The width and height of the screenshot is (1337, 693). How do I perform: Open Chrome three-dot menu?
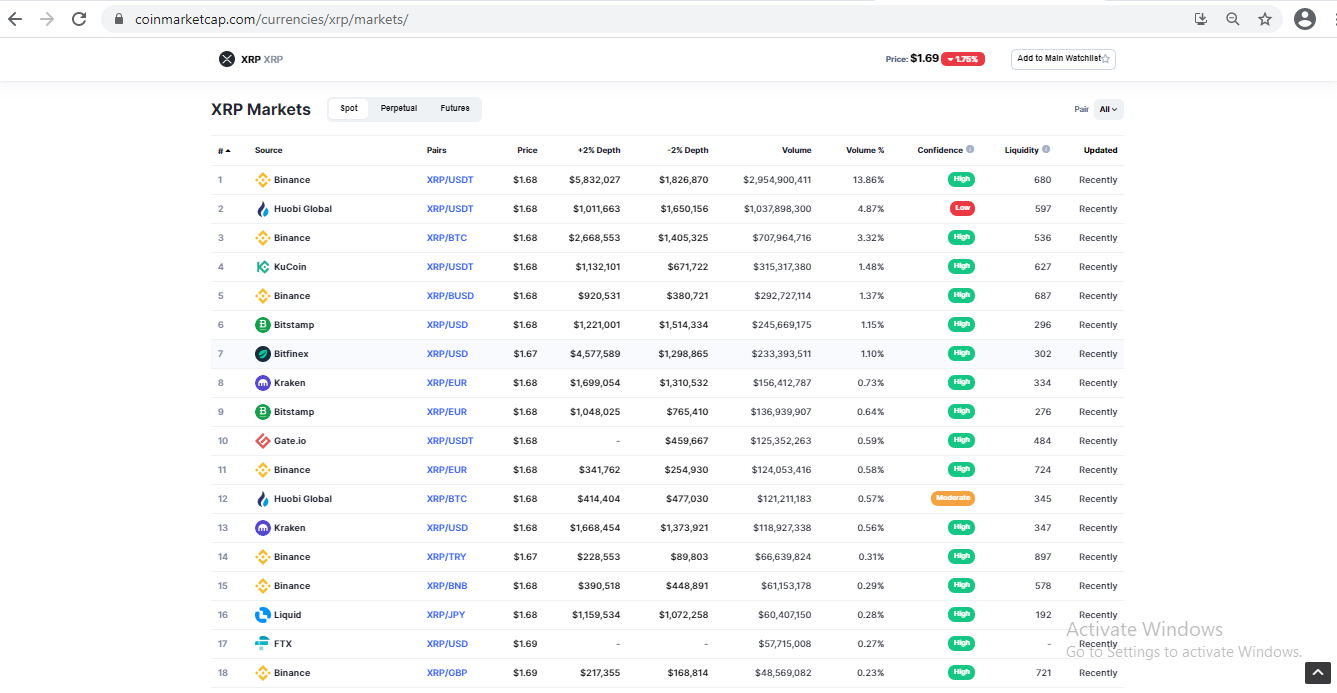point(1333,19)
